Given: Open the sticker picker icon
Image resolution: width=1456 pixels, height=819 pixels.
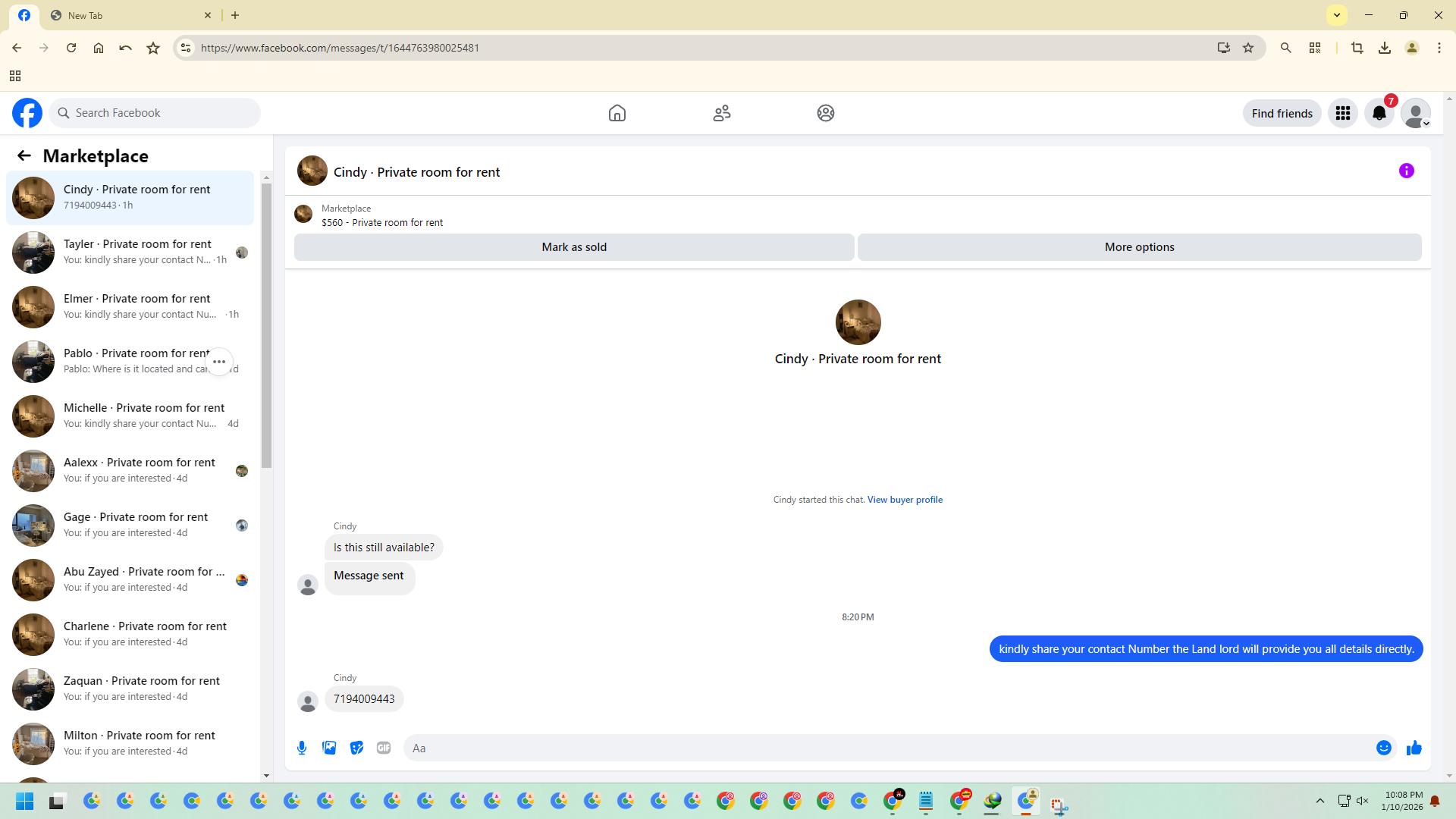Looking at the screenshot, I should [356, 748].
